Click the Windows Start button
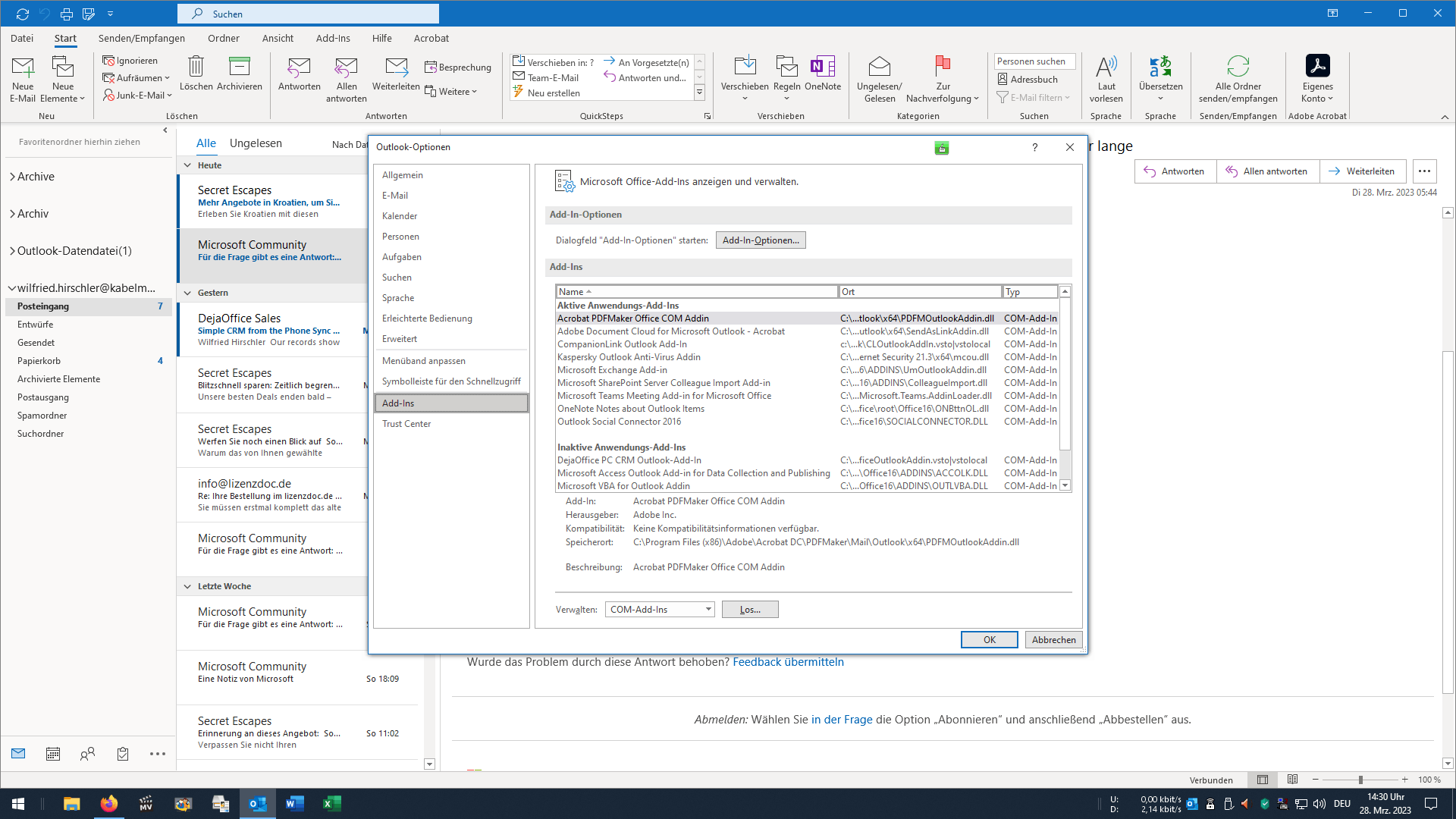1456x819 pixels. (x=18, y=804)
